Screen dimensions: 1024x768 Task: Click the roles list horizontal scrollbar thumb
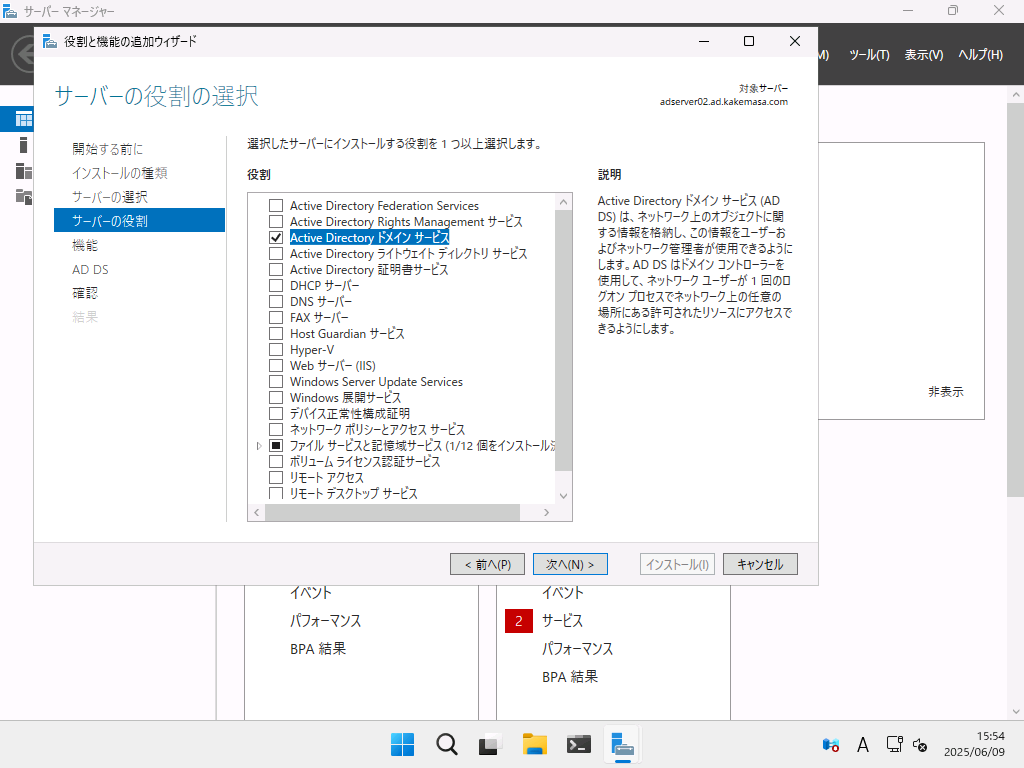pos(392,513)
